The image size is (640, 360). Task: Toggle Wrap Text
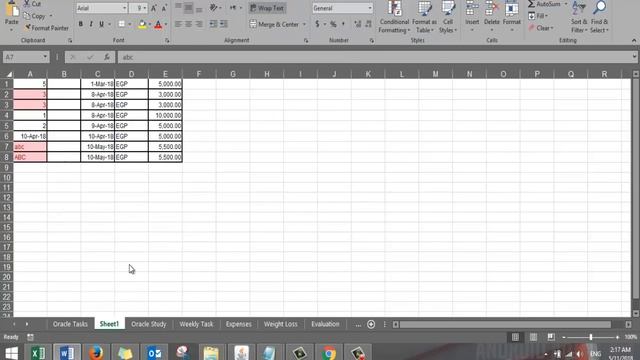coord(267,8)
